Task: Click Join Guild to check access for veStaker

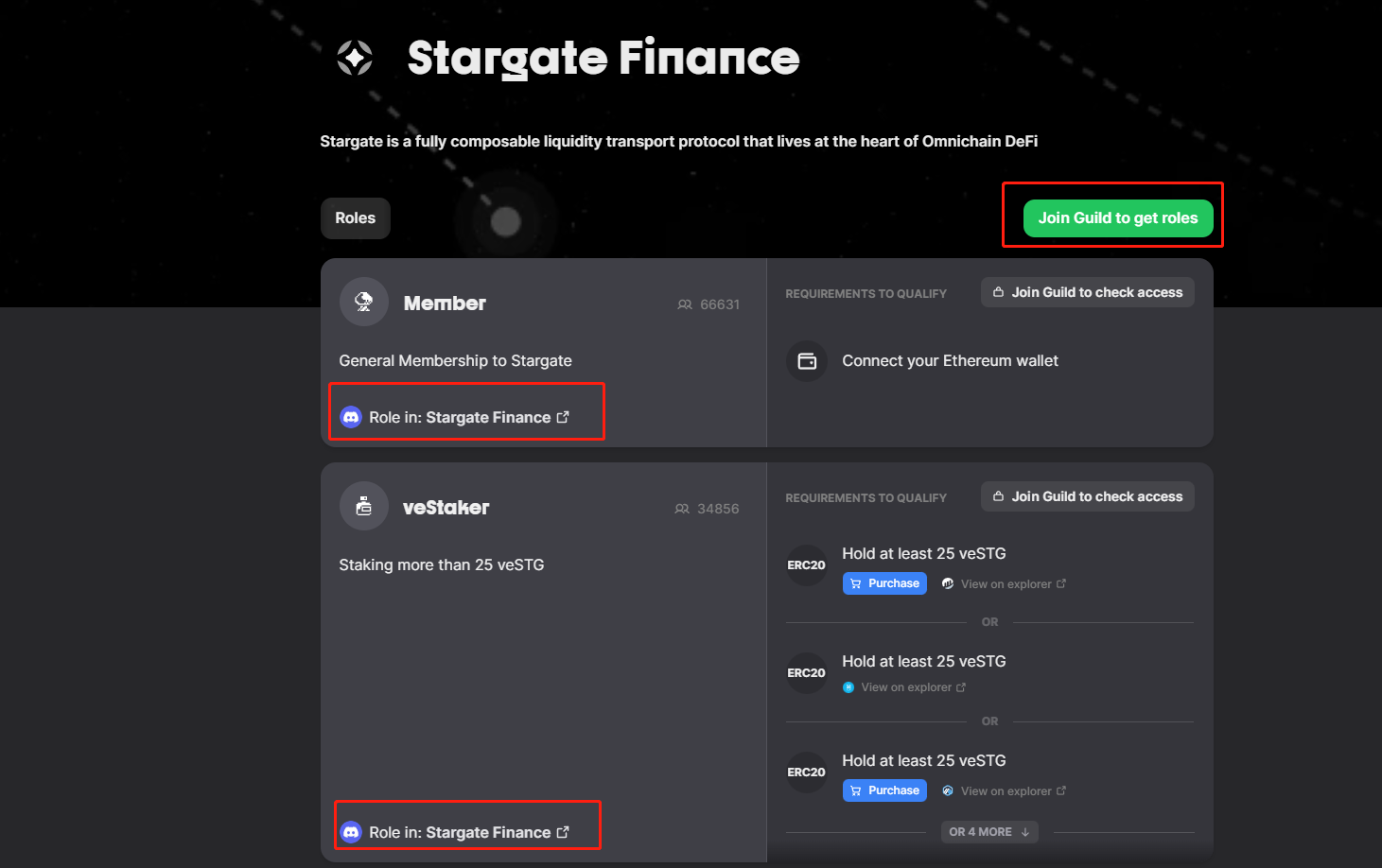Action: click(x=1088, y=496)
